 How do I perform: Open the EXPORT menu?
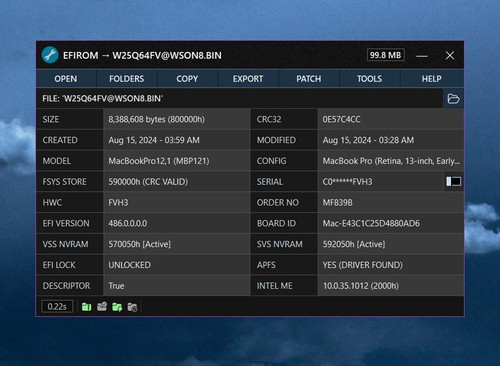(x=248, y=79)
